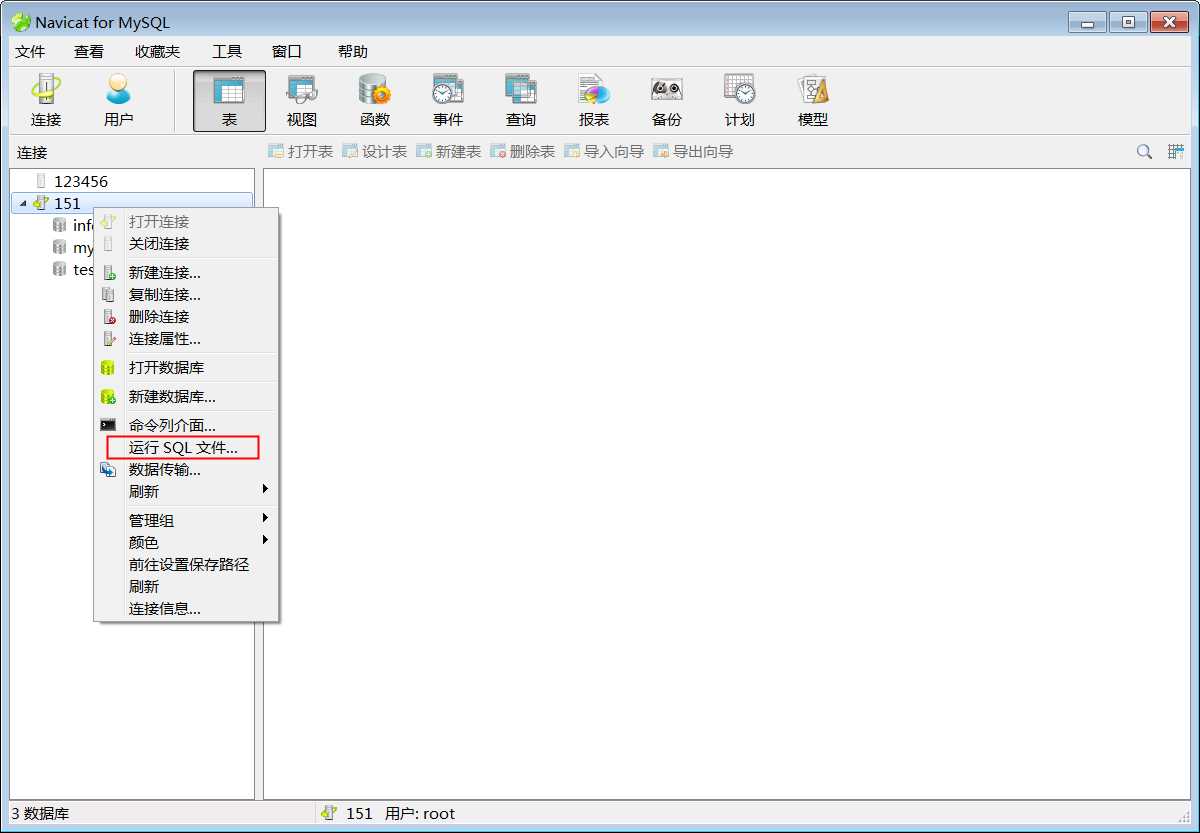Select the 视图 (View) toolbar icon
The image size is (1200, 833).
click(x=302, y=100)
